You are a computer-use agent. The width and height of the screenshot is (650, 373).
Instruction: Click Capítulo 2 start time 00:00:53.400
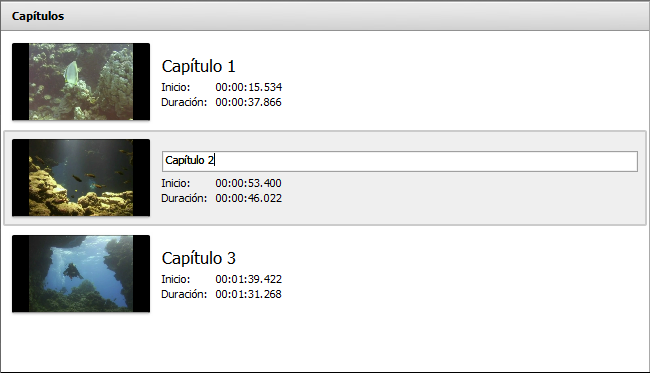(248, 183)
